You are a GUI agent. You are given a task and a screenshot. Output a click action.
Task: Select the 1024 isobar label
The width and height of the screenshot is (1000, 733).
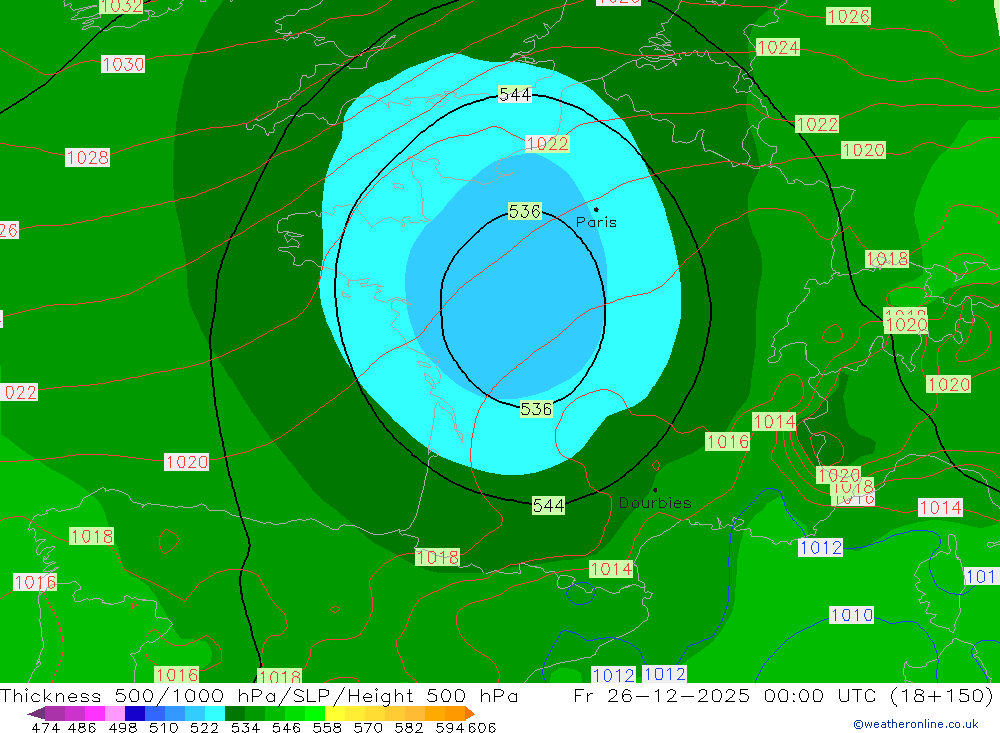coord(777,47)
